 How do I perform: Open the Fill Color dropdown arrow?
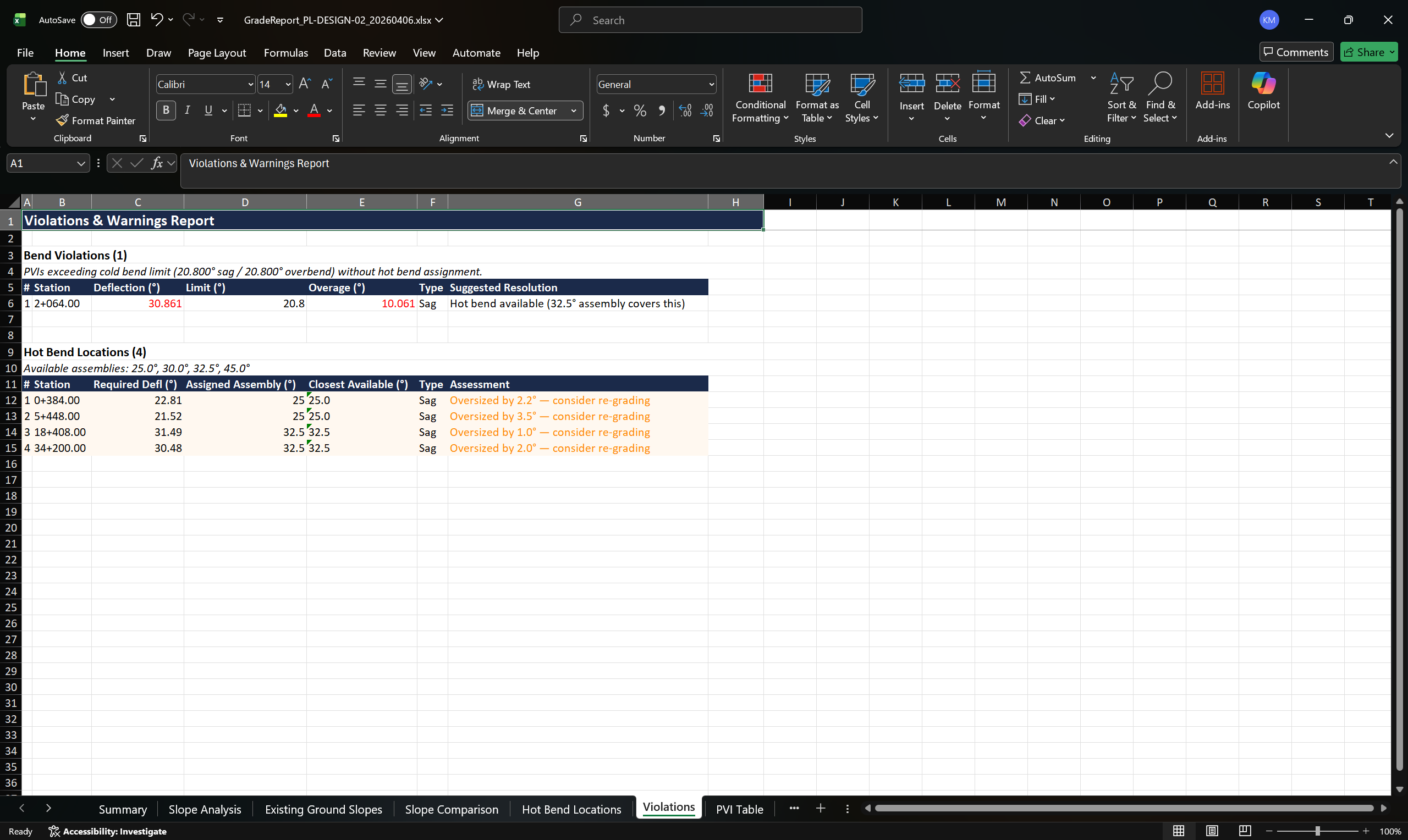click(295, 110)
